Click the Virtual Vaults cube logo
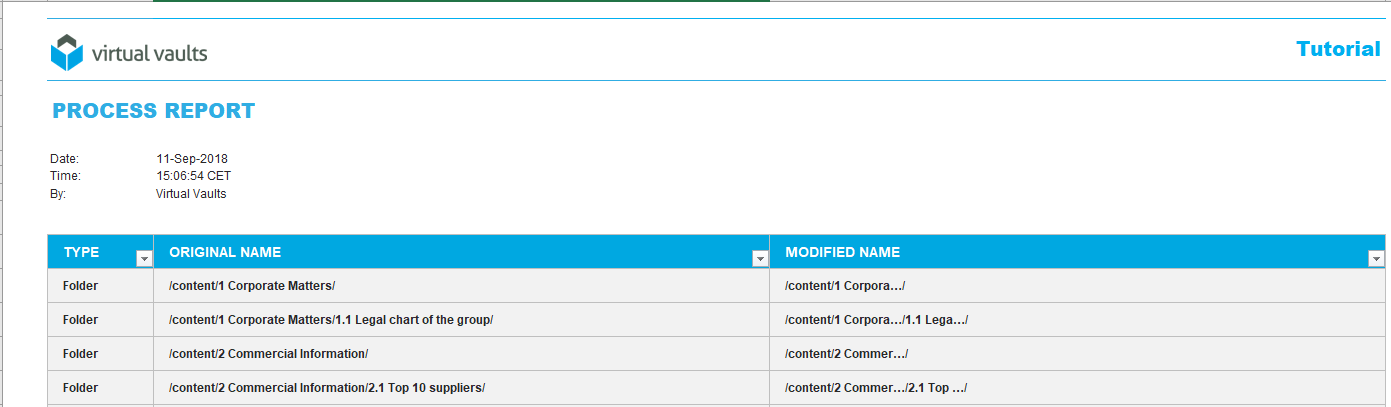This screenshot has height=407, width=1391. click(66, 53)
